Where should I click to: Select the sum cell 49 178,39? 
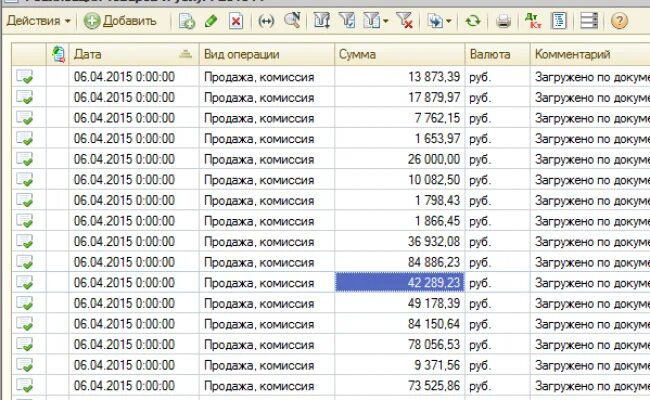tap(400, 303)
